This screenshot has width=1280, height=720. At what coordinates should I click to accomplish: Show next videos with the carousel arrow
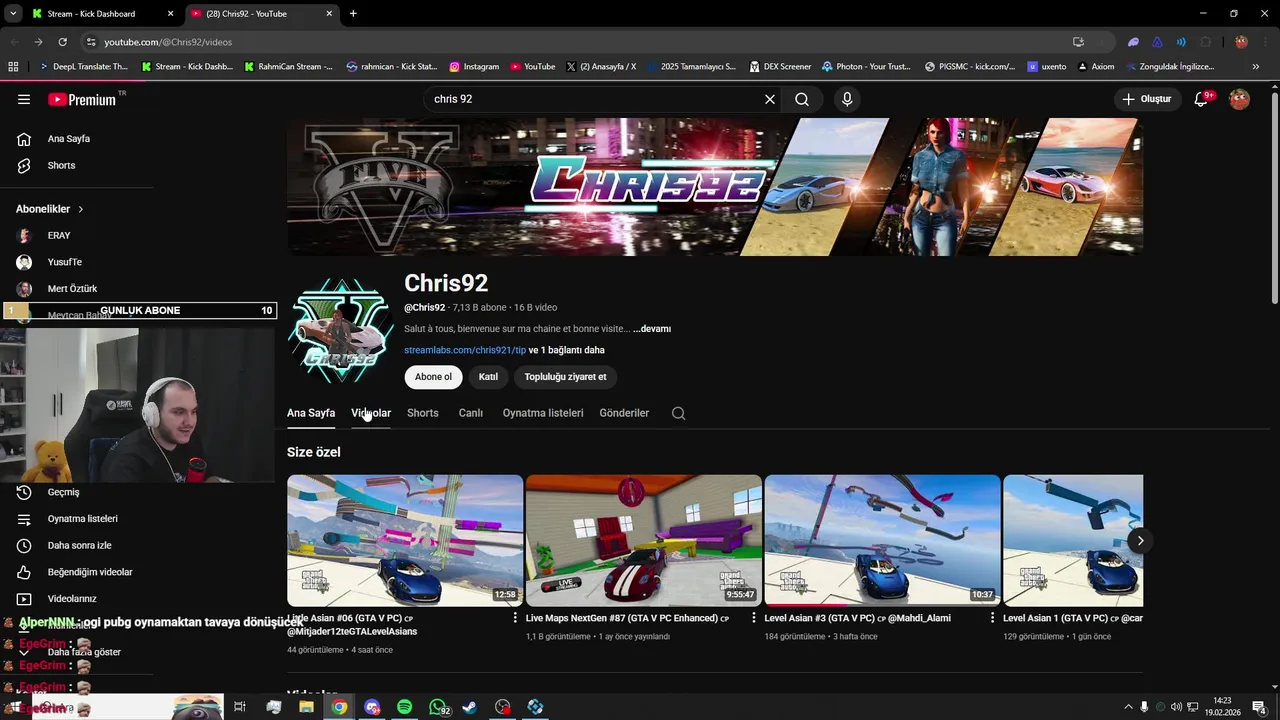[1140, 541]
